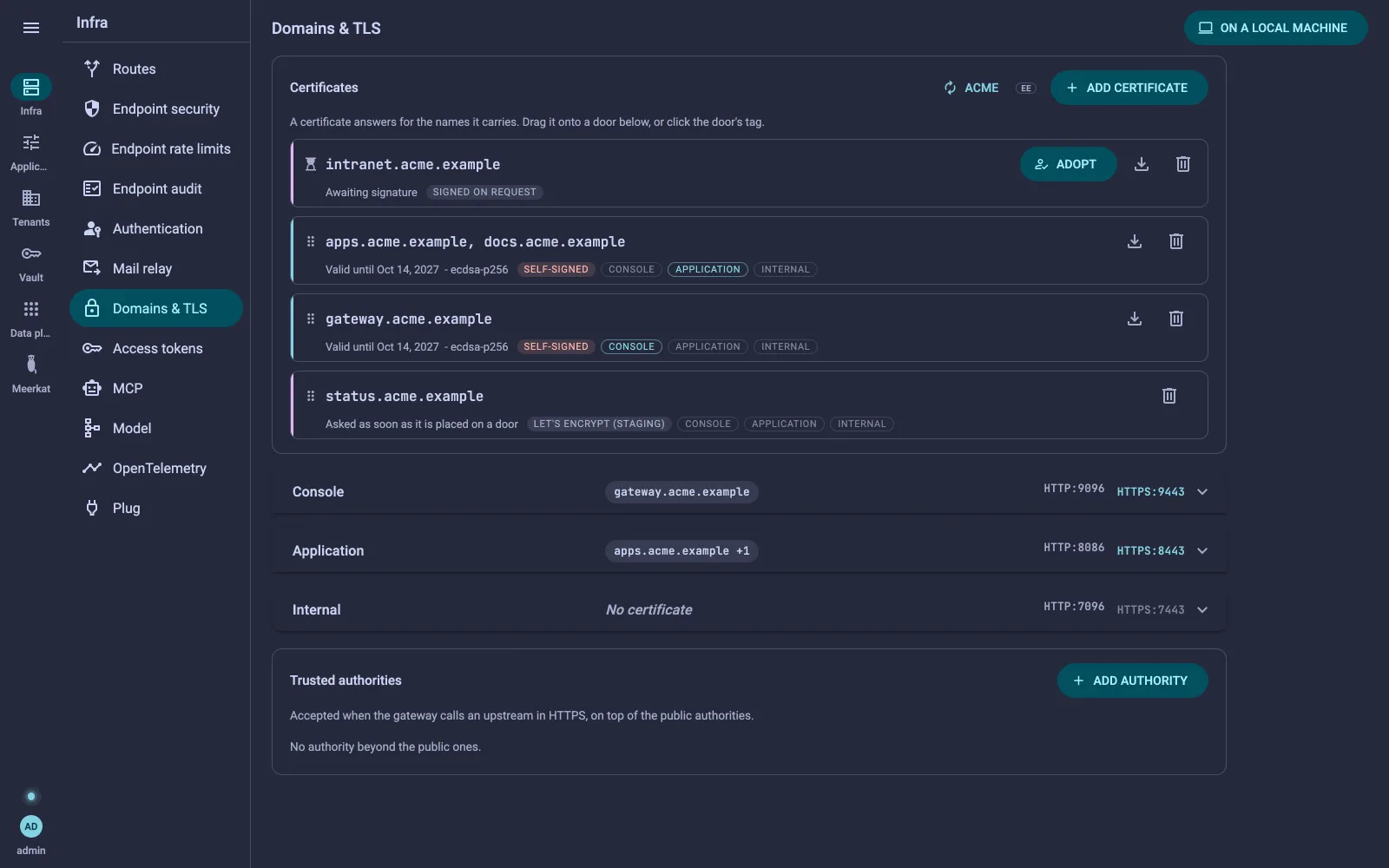
Task: Open the hamburger menu icon
Action: pos(31,28)
